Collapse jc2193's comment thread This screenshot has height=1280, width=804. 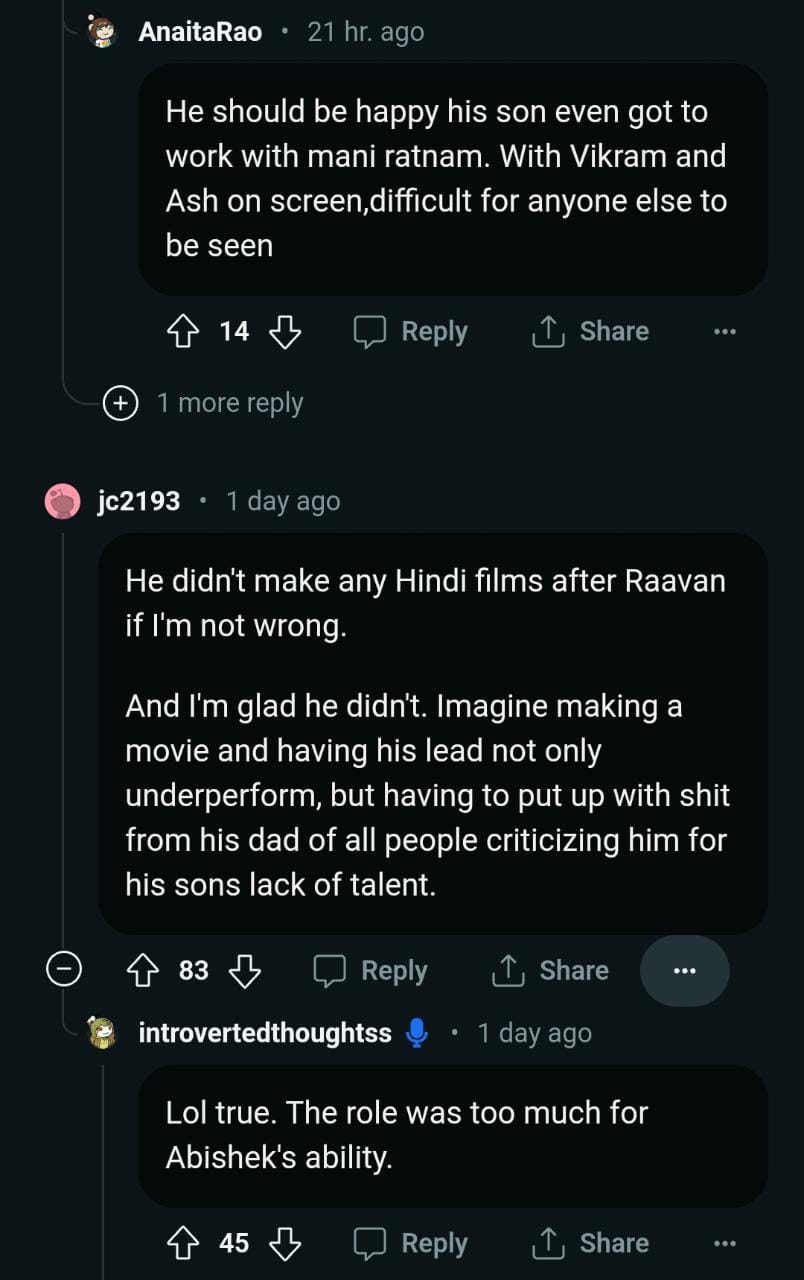tap(64, 970)
